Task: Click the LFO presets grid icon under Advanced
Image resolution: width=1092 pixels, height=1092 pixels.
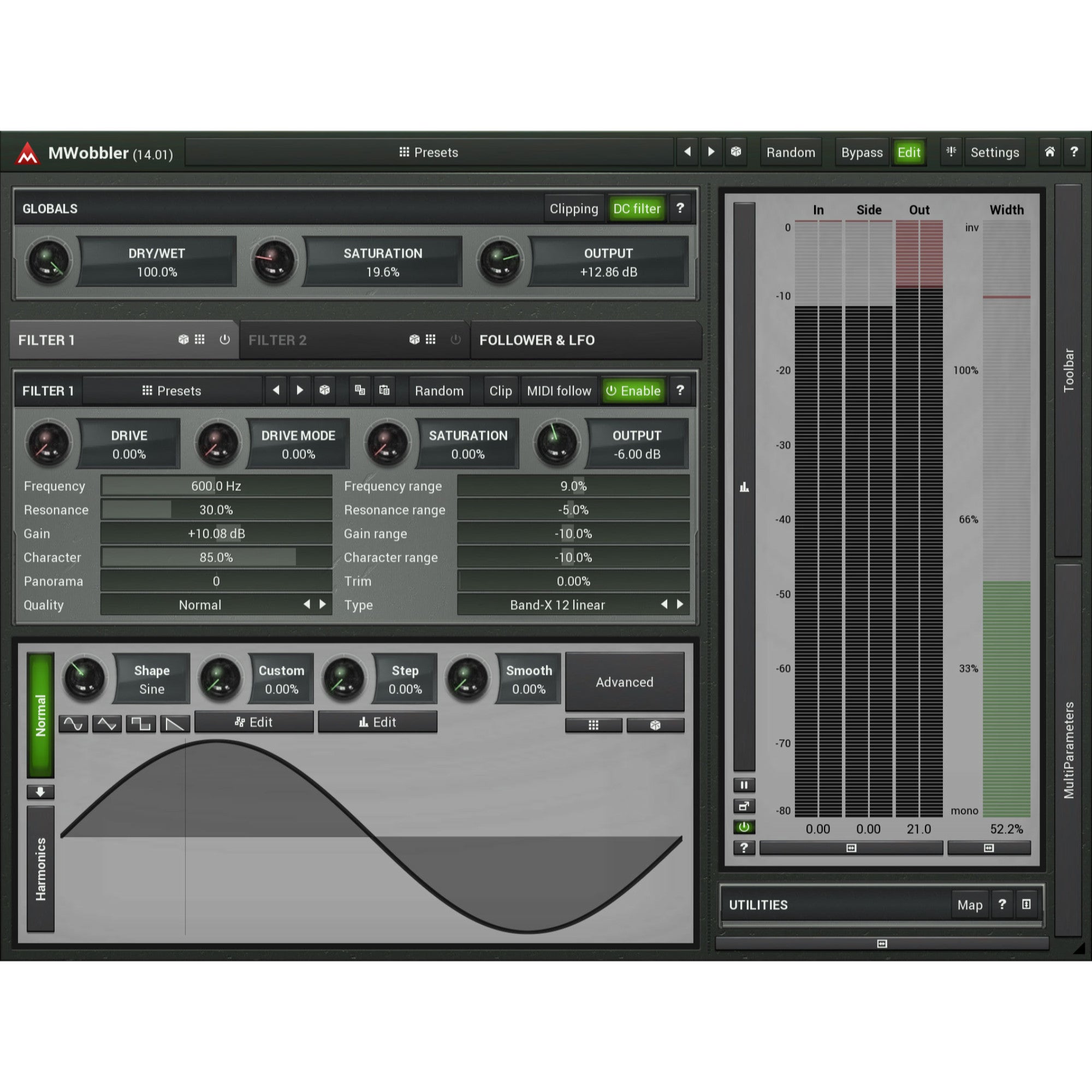Action: [594, 725]
